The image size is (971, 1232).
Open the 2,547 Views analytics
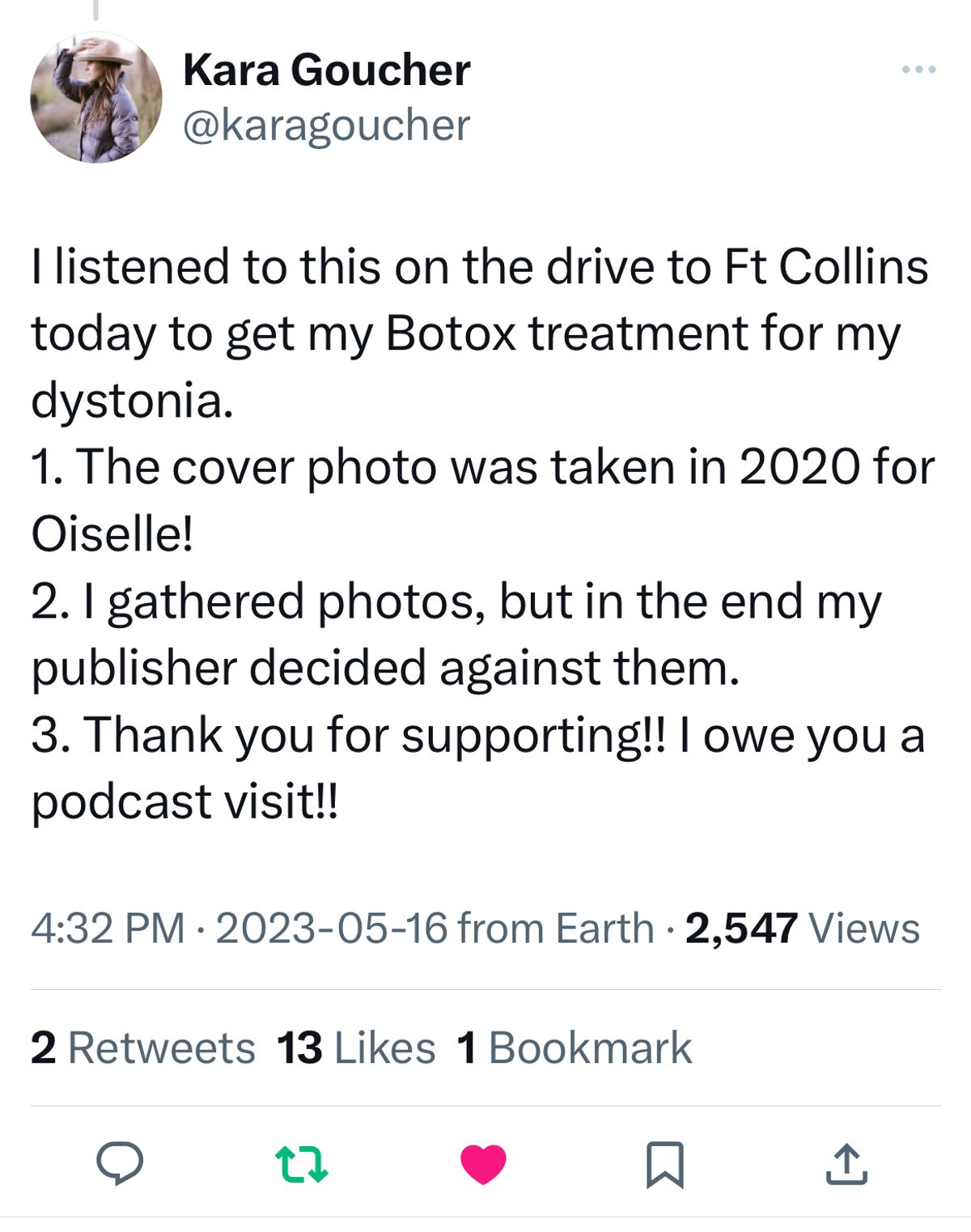pos(803,928)
